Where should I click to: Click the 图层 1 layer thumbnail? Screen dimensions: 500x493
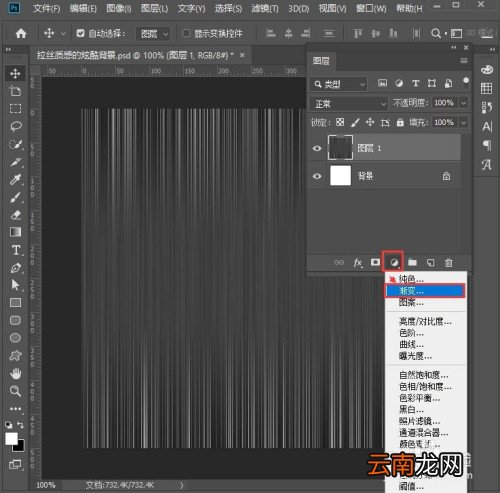(340, 148)
